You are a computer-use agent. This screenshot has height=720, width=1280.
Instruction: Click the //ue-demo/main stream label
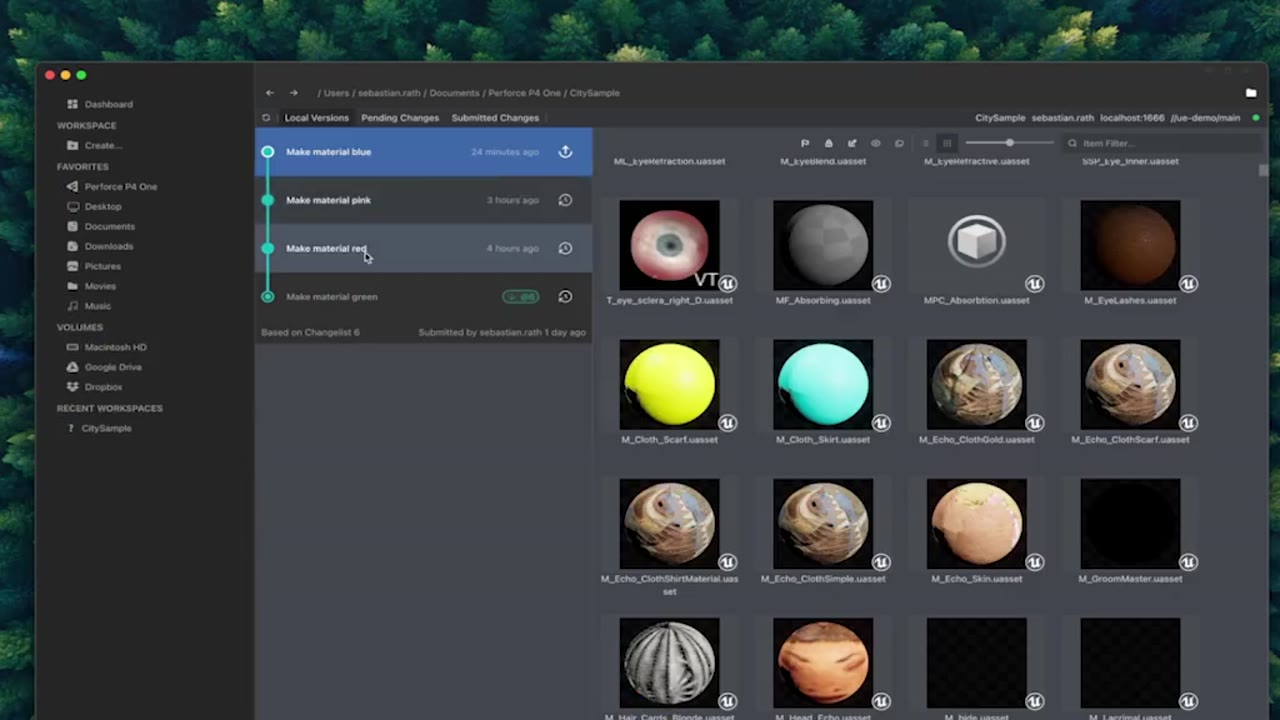point(1205,118)
